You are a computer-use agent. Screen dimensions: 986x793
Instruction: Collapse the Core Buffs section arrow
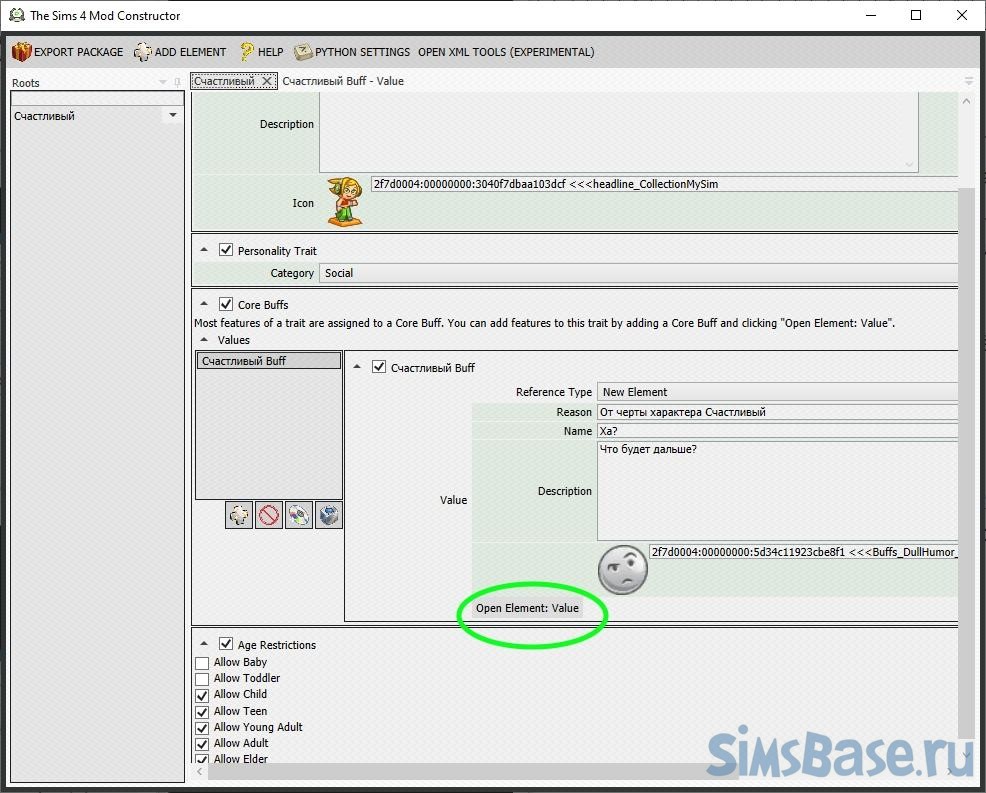click(205, 304)
